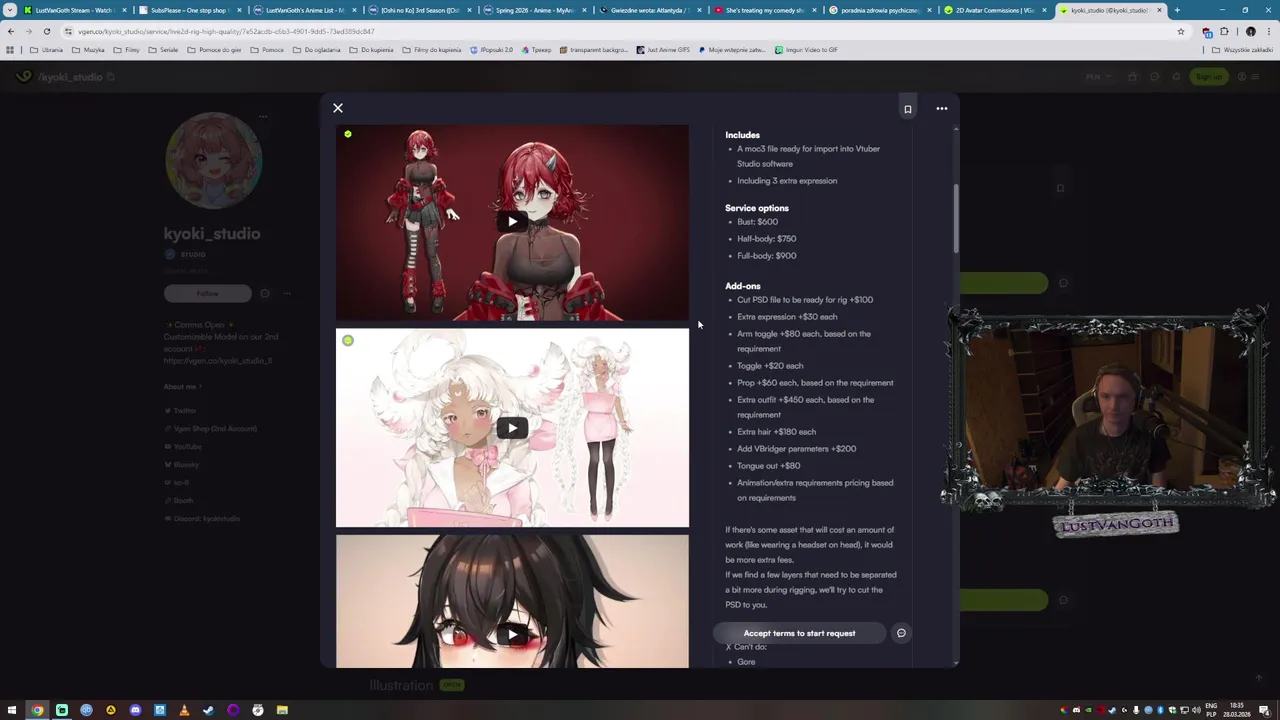Open Steam from the taskbar
1280x720 pixels.
pos(208,710)
